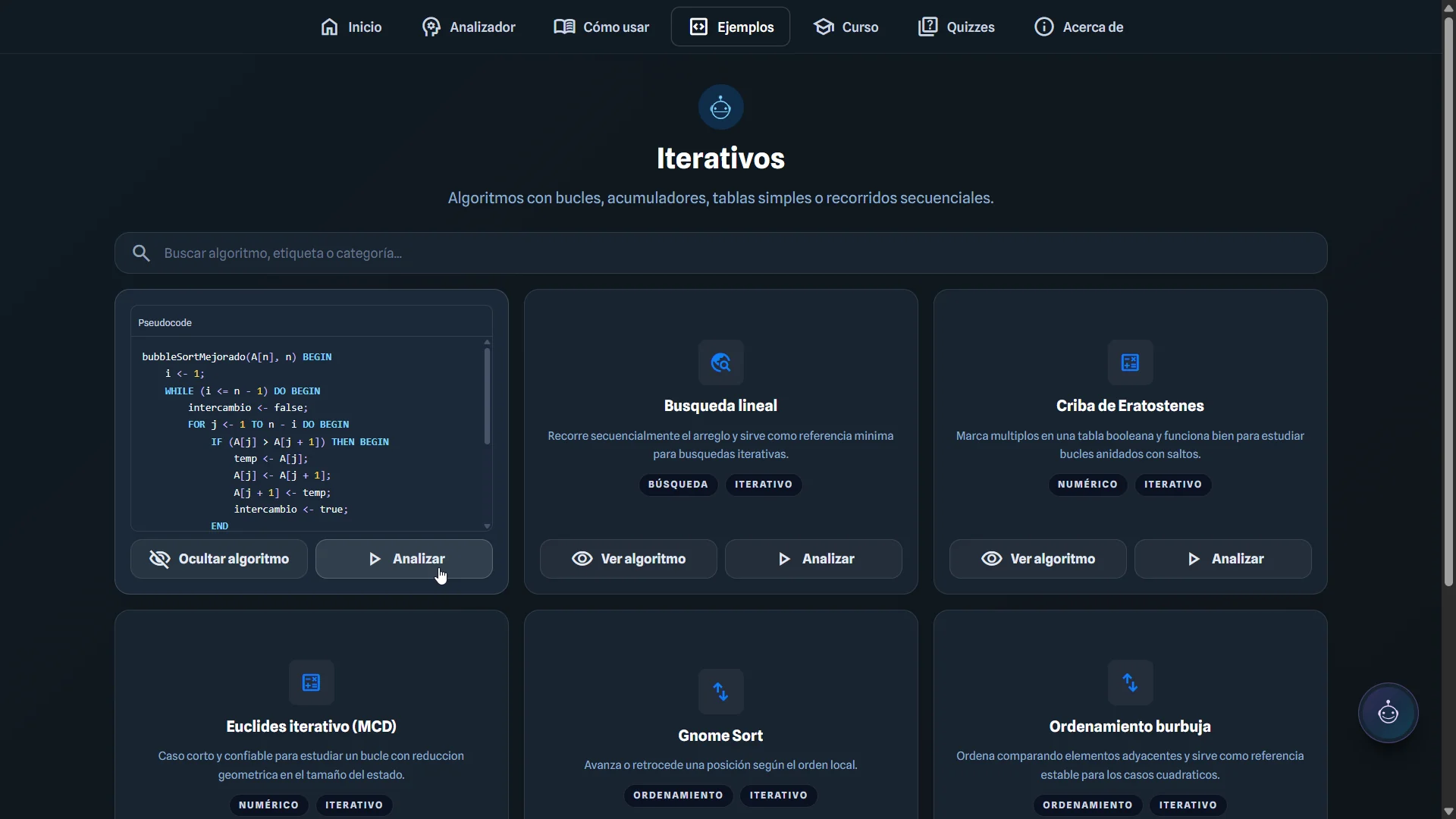Go to the Ejemplos tab
Viewport: 1456px width, 819px height.
(730, 27)
